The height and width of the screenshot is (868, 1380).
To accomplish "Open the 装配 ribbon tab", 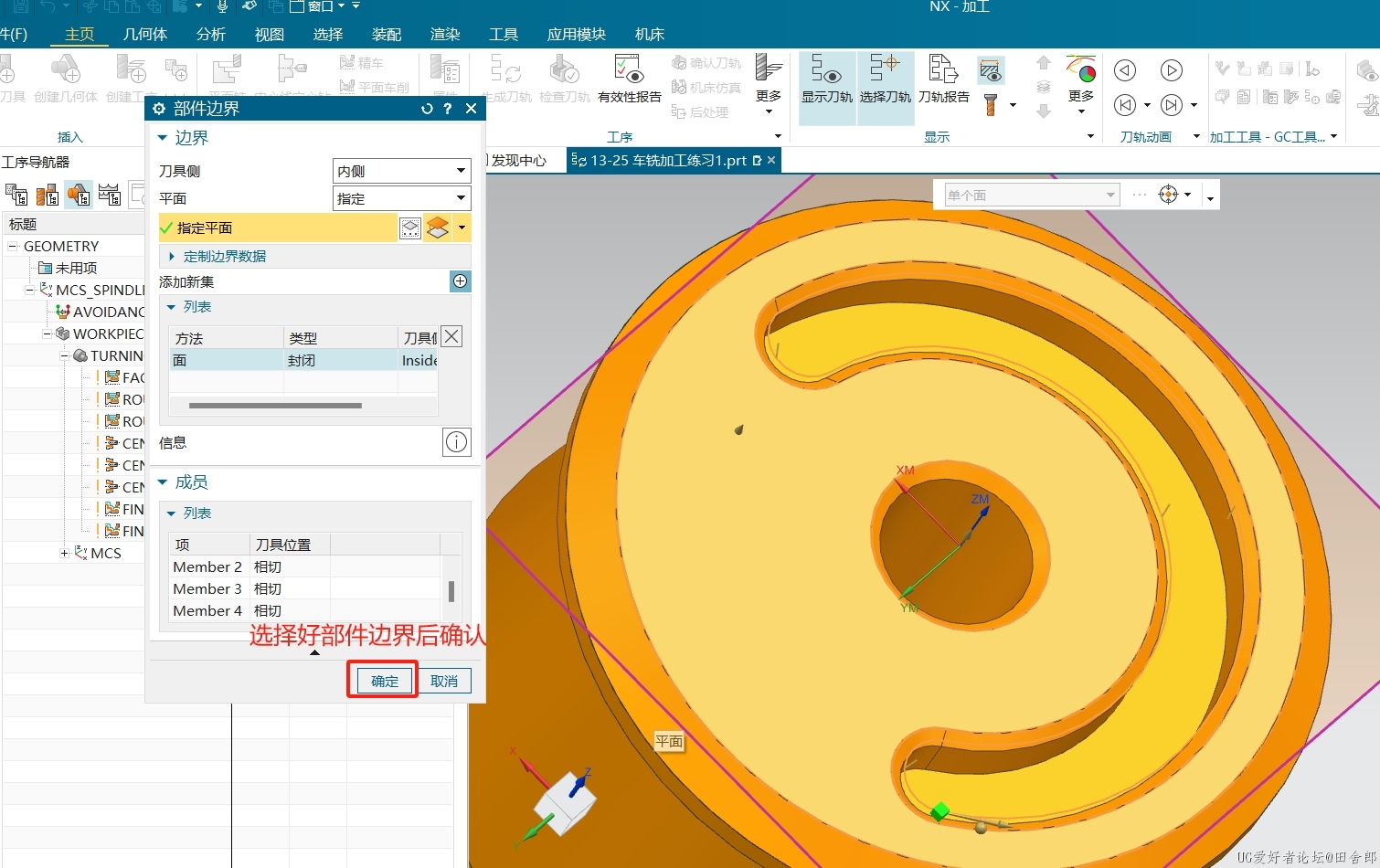I will 387,34.
